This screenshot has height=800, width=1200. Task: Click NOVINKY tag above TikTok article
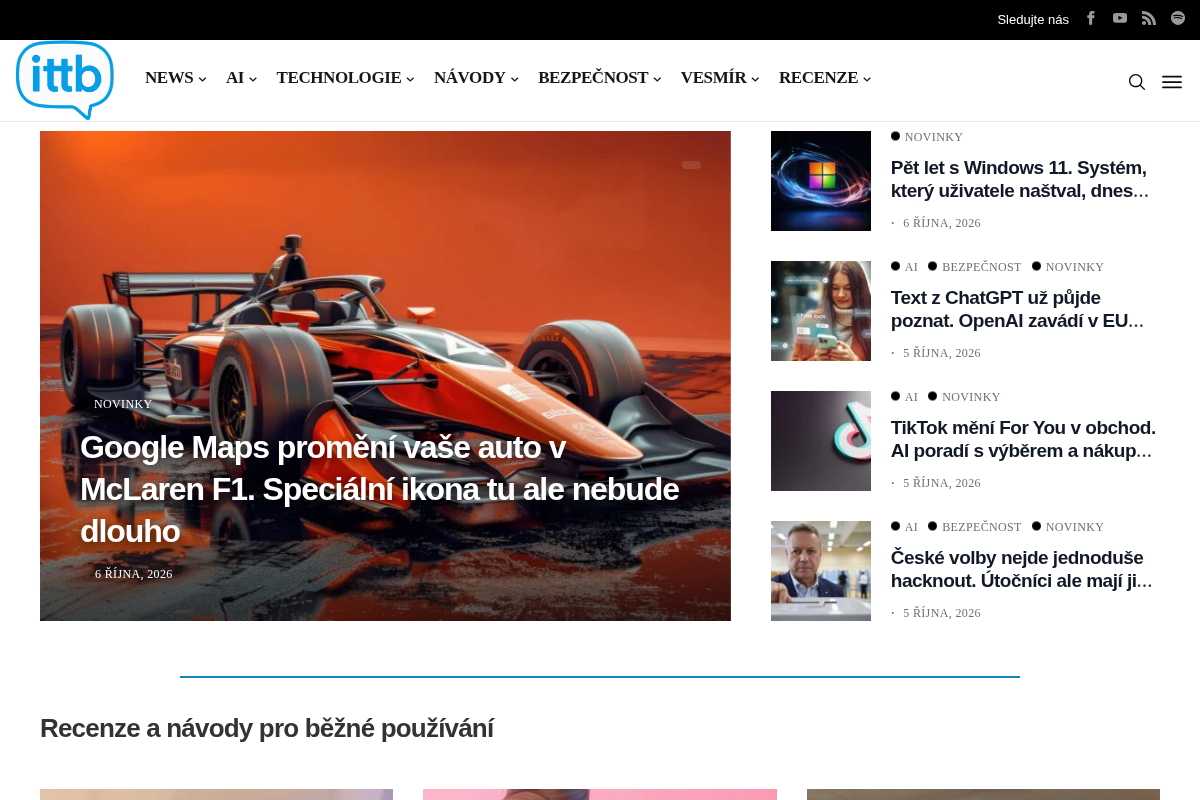(x=970, y=397)
